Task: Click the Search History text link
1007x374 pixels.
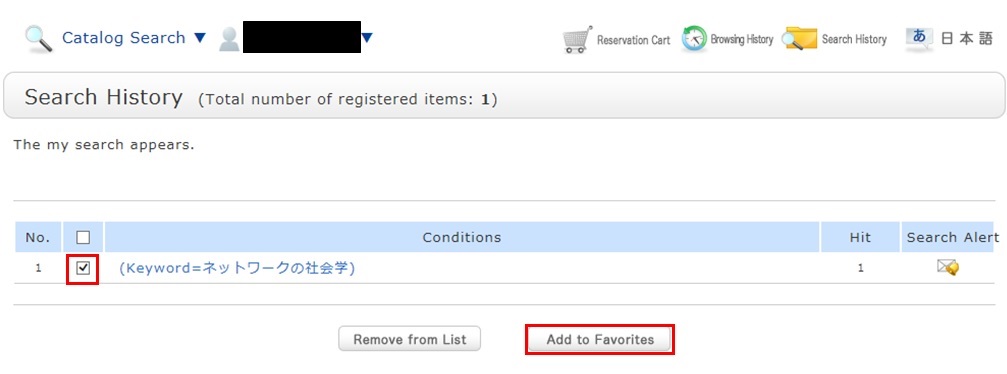Action: [854, 39]
